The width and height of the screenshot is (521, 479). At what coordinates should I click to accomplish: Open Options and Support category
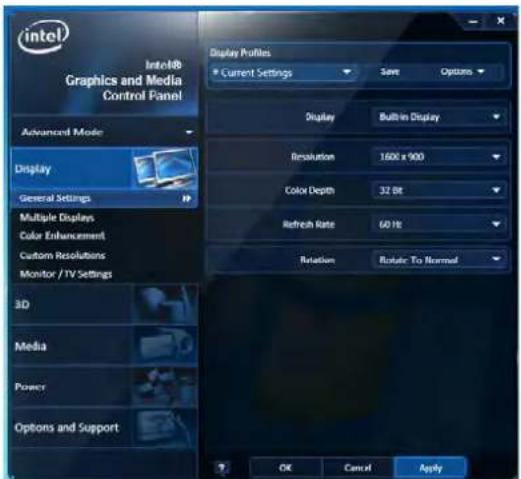(x=104, y=428)
